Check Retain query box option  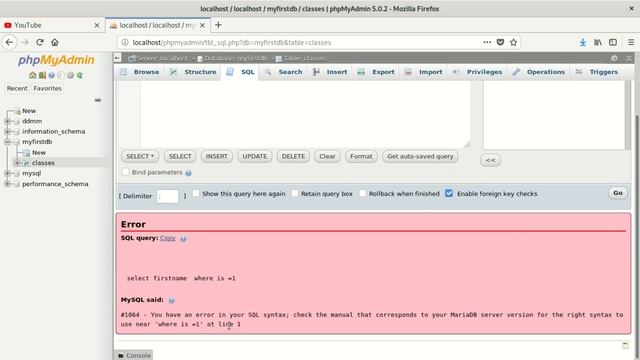coord(295,193)
